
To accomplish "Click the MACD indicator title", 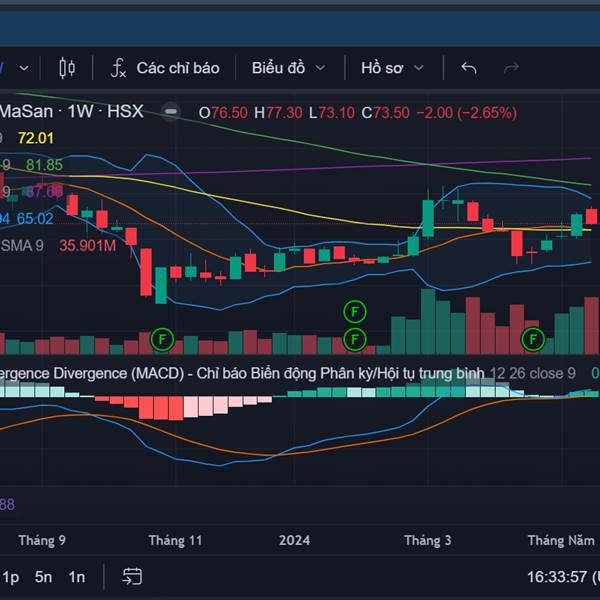I will (242, 373).
